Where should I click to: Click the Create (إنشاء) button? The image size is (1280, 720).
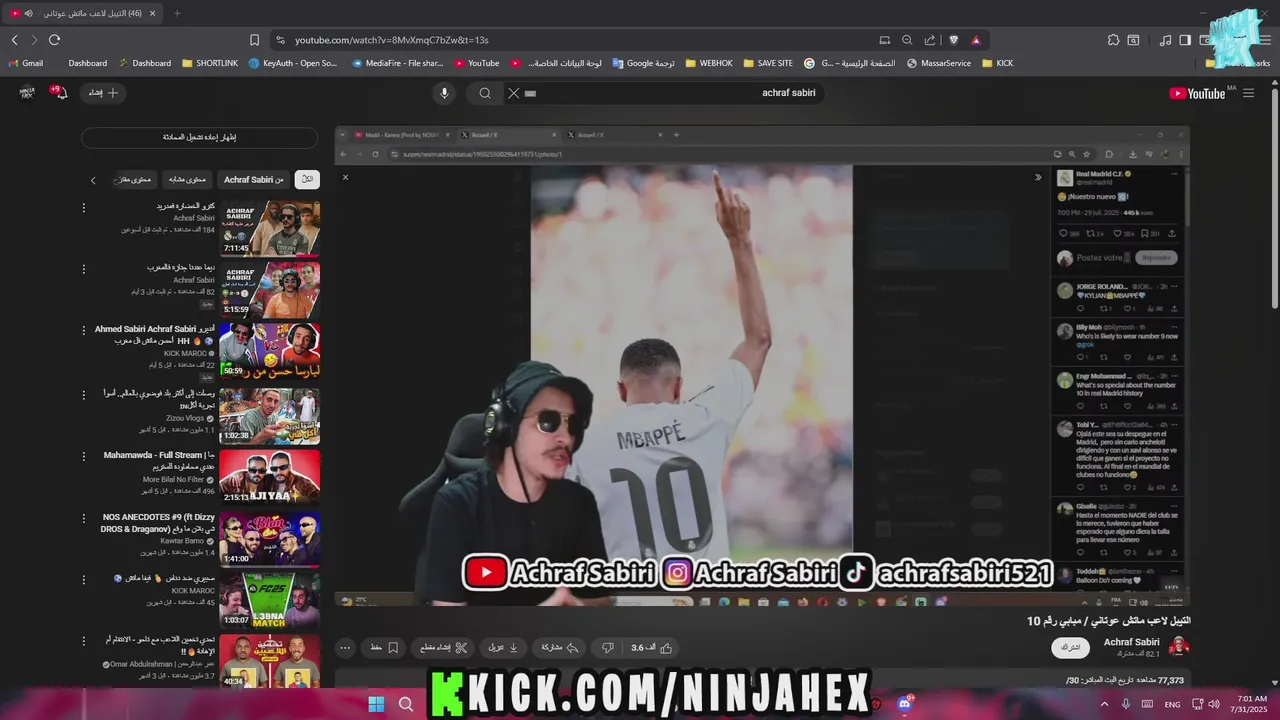(103, 93)
